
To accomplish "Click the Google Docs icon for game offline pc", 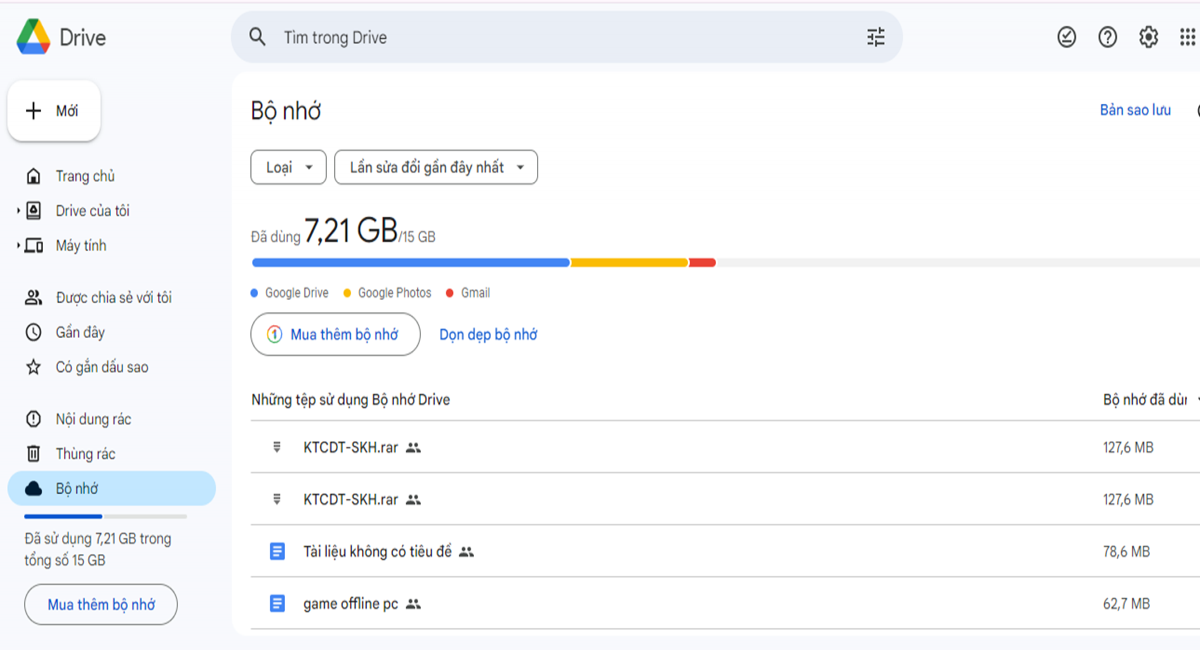I will pos(278,604).
